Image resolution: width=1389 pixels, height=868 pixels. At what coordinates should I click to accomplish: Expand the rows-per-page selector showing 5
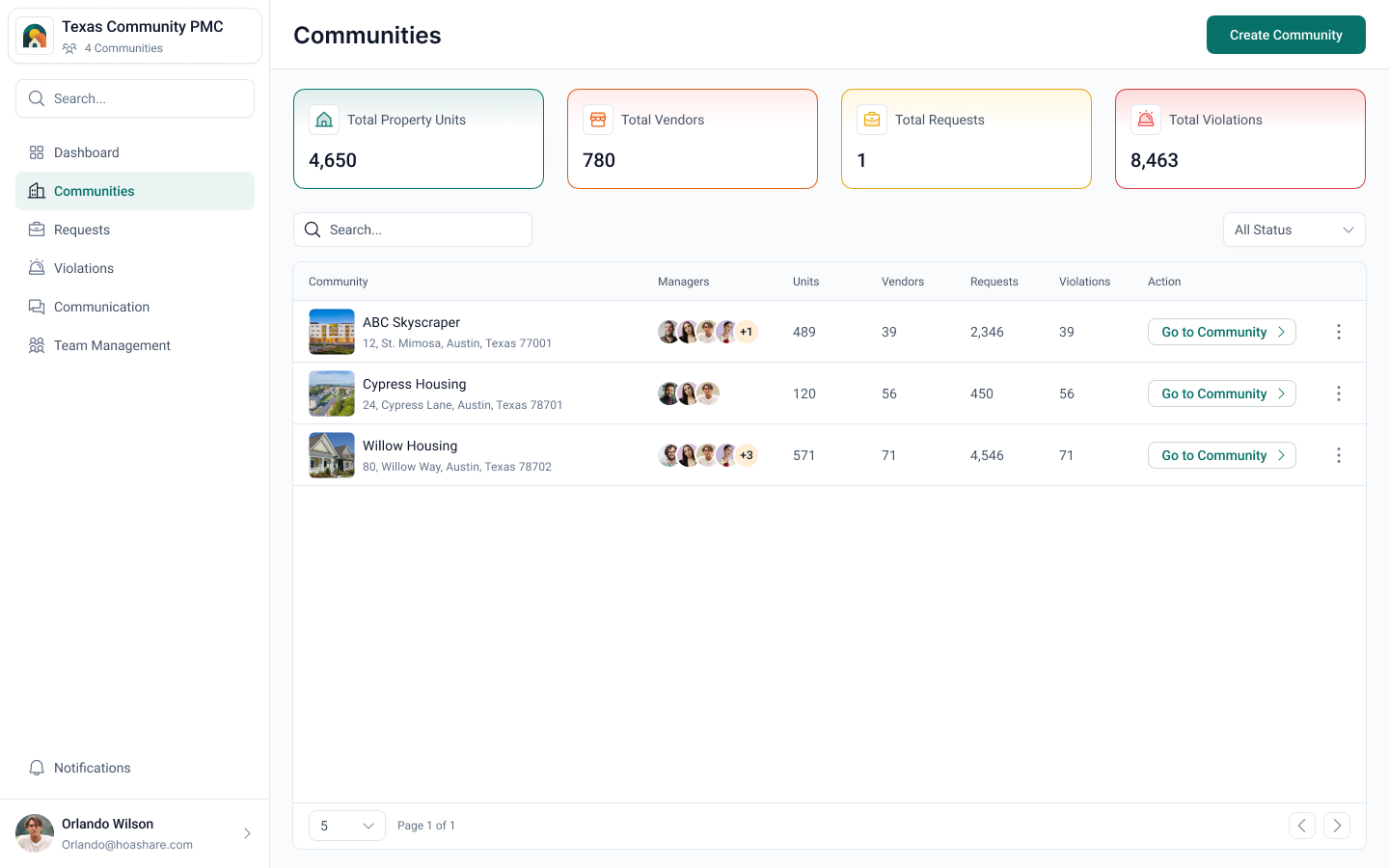pos(346,826)
